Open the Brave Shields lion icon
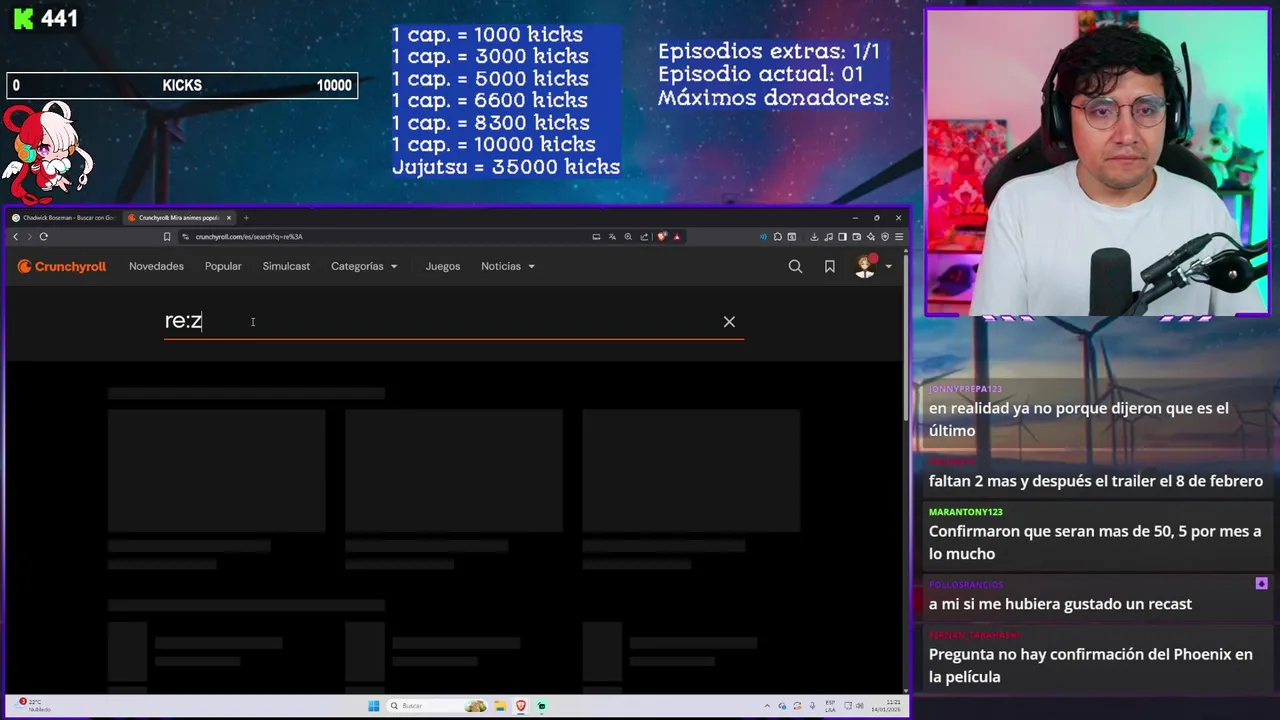This screenshot has width=1280, height=720. pos(661,237)
